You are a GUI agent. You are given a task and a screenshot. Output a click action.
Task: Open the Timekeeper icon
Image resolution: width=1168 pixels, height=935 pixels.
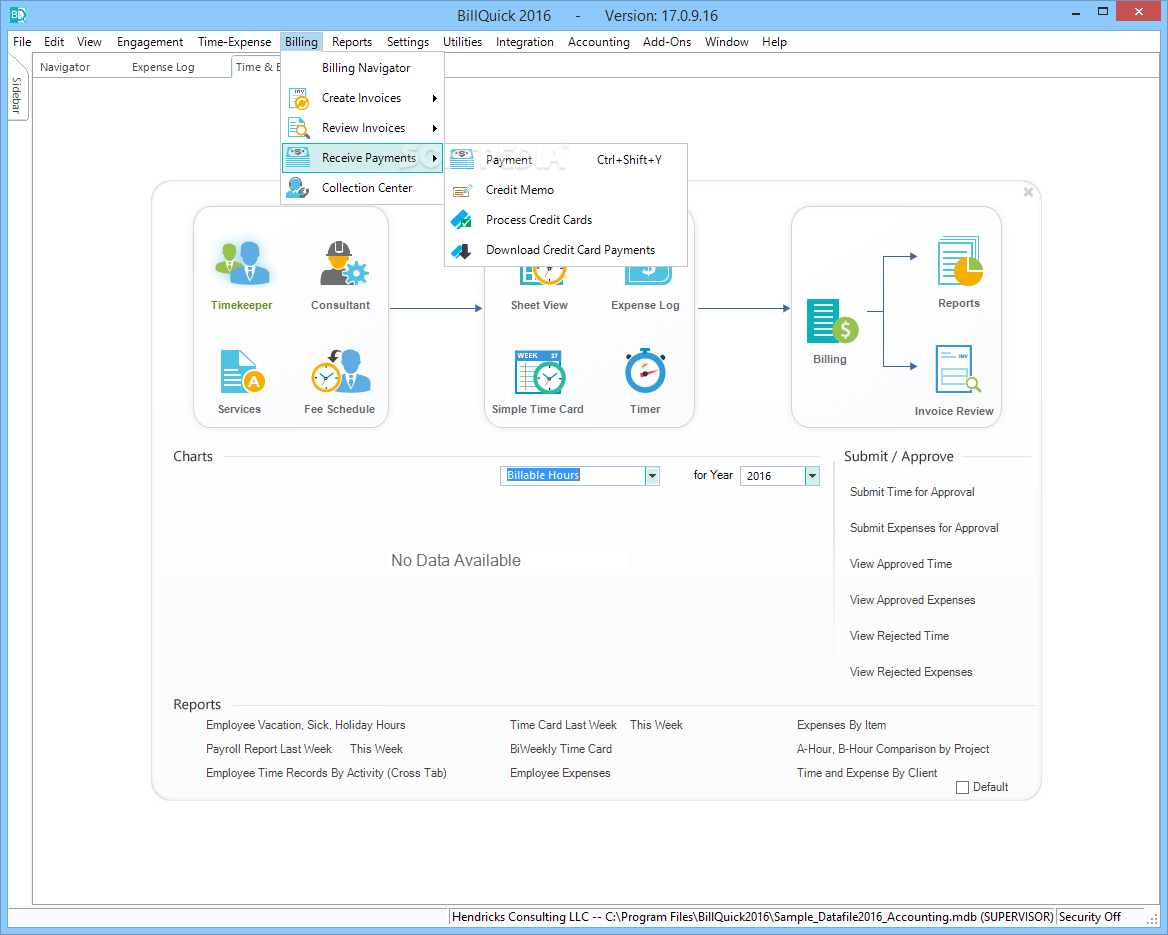tap(242, 263)
